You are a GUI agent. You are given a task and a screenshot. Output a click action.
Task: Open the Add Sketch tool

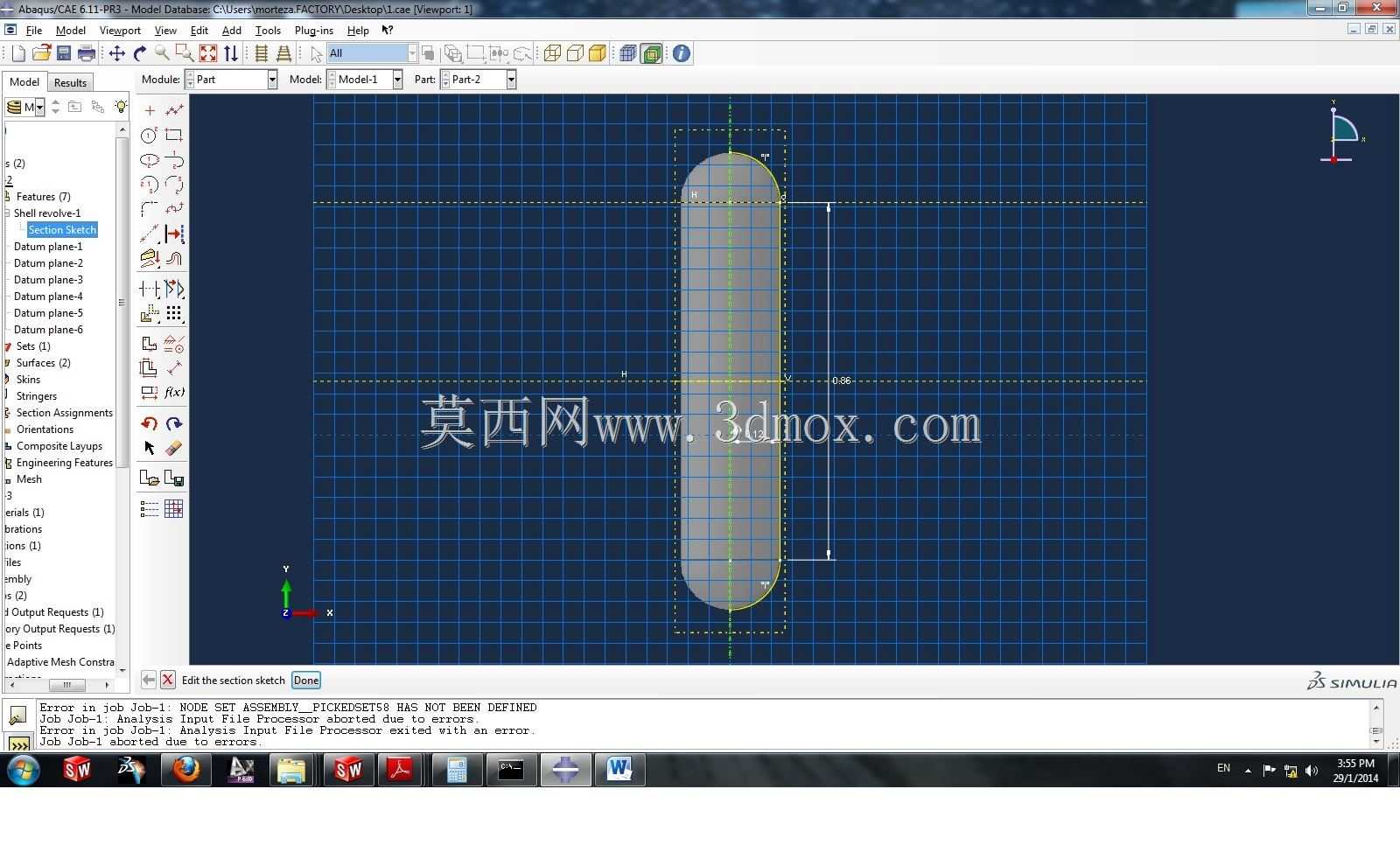click(150, 478)
